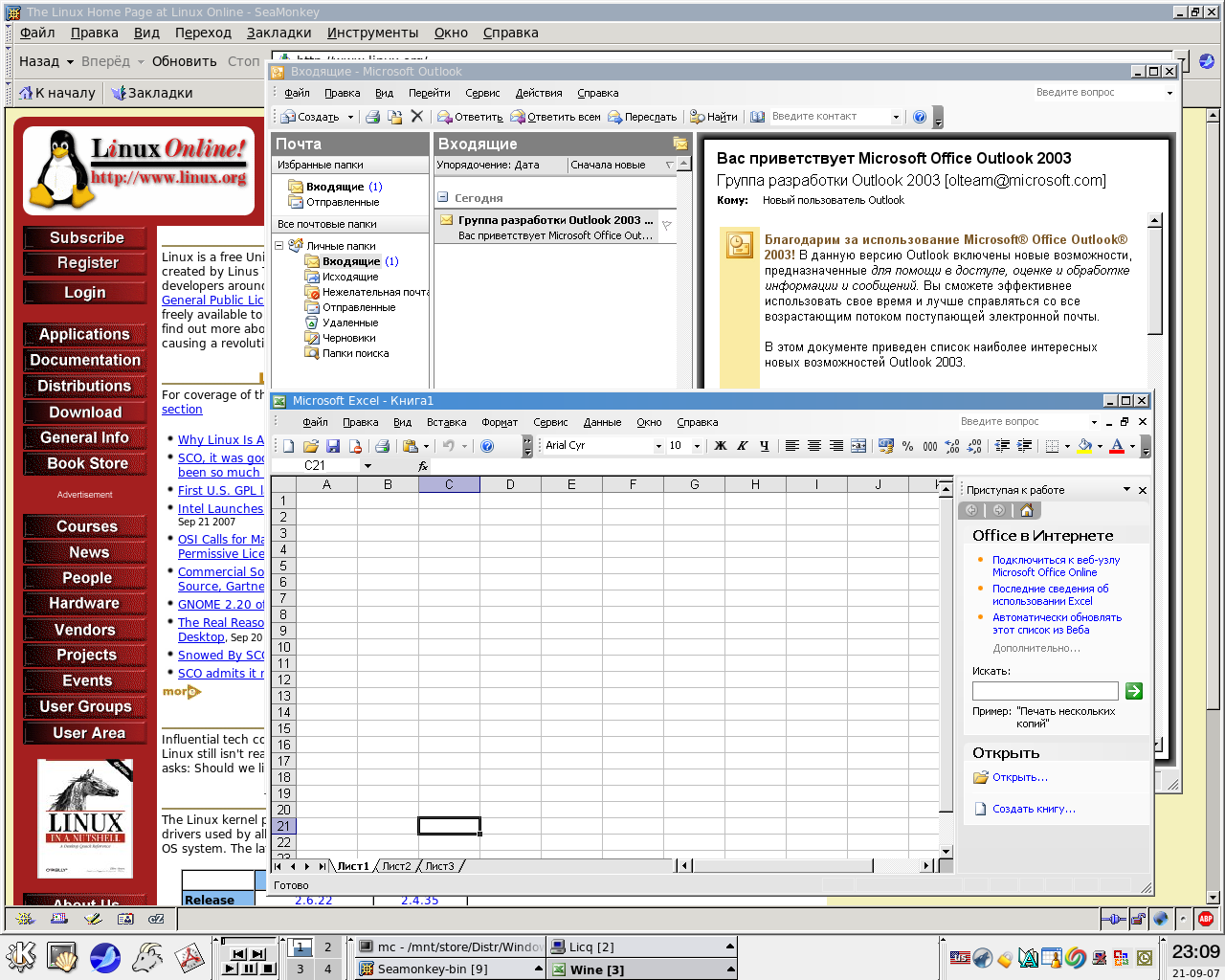Click the percent style icon in Excel

[907, 446]
